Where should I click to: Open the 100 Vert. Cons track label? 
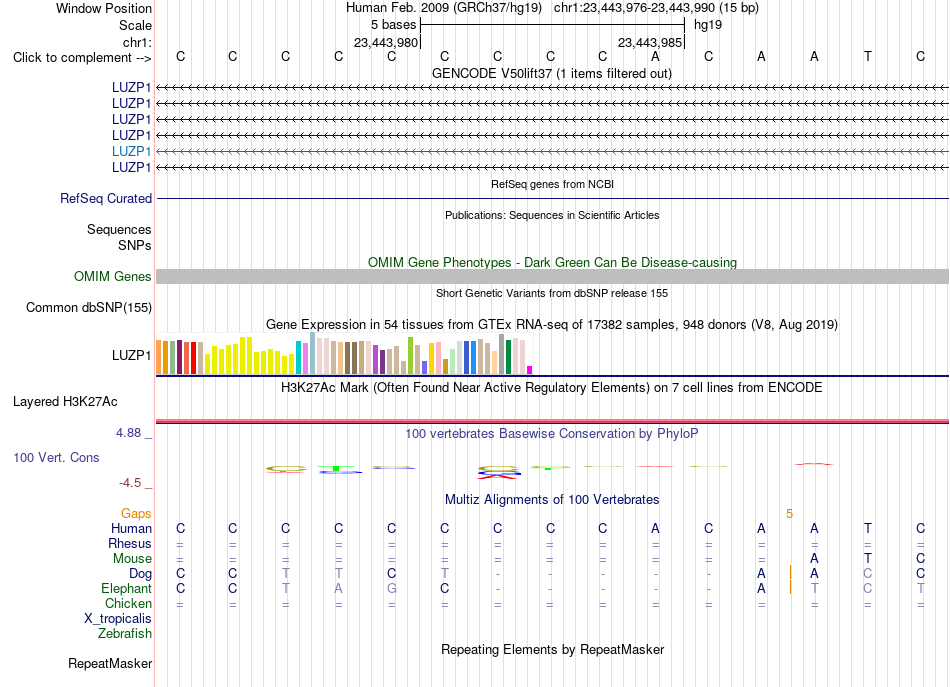pos(56,457)
